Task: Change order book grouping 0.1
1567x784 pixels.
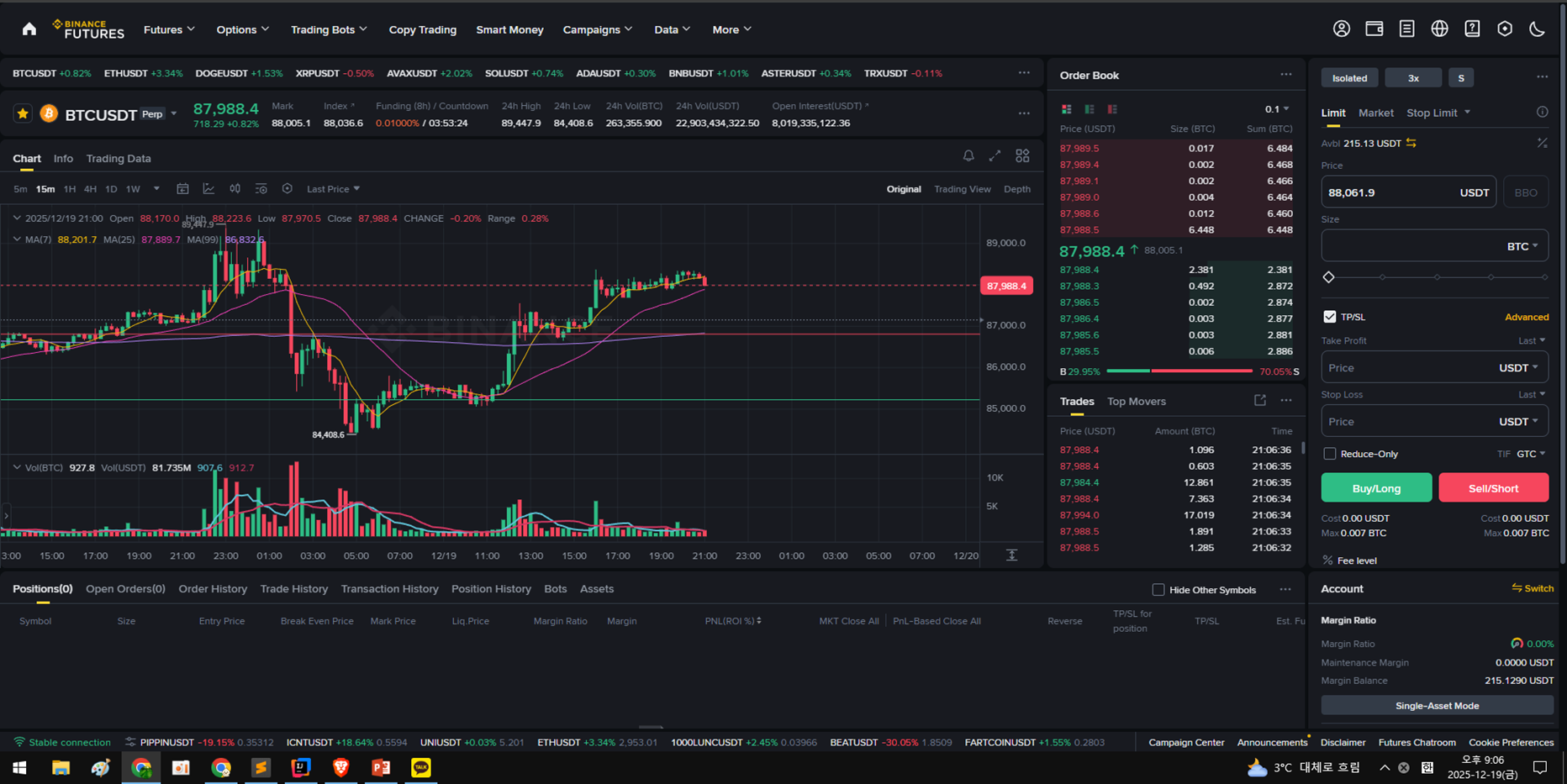Action: pyautogui.click(x=1276, y=109)
